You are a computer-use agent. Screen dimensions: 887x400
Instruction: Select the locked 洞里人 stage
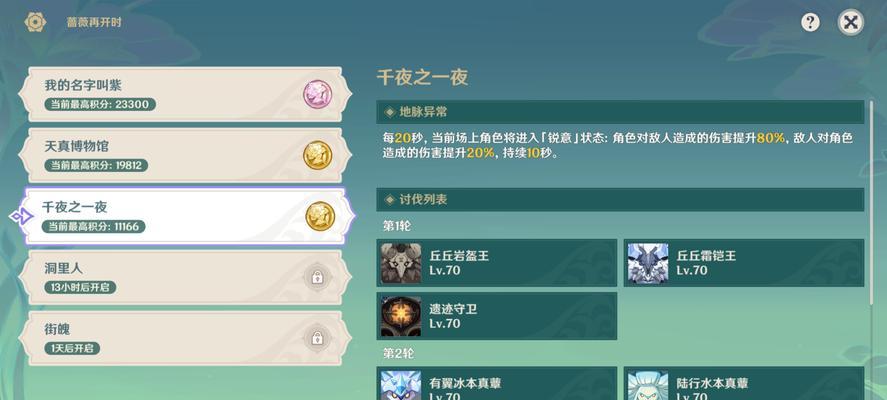click(185, 277)
